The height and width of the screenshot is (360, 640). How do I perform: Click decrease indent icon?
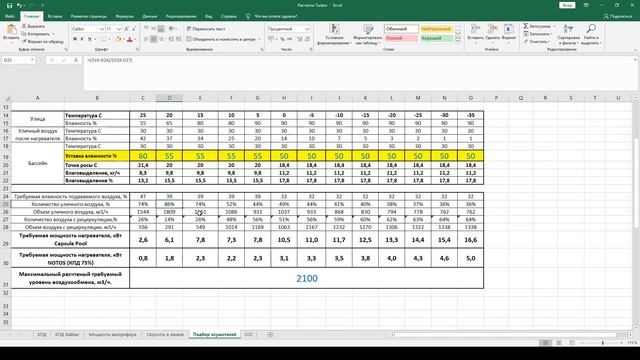click(171, 39)
